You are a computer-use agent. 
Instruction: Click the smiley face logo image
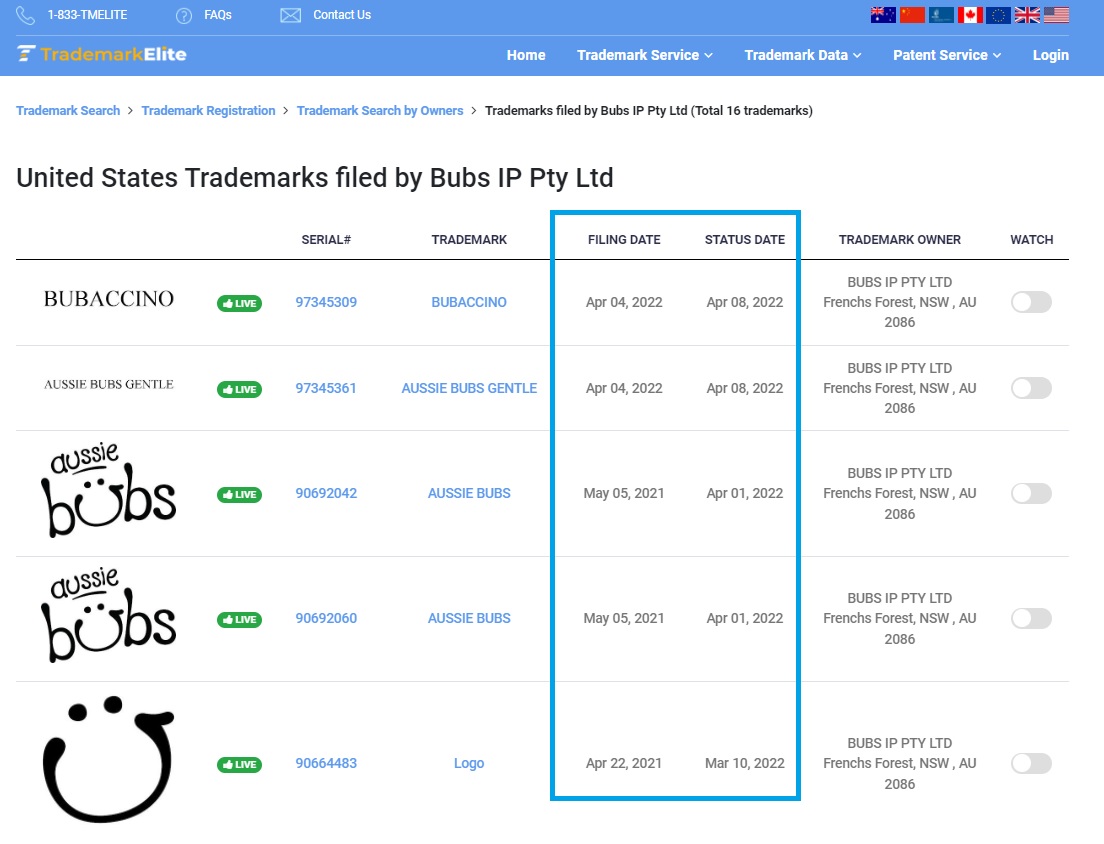[x=108, y=760]
